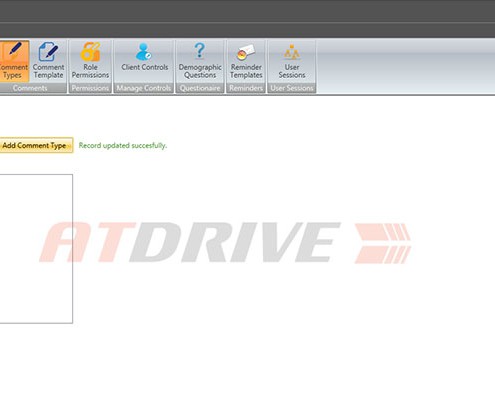This screenshot has height=400, width=495.
Task: Click inside the empty comment types list box
Action: click(36, 249)
